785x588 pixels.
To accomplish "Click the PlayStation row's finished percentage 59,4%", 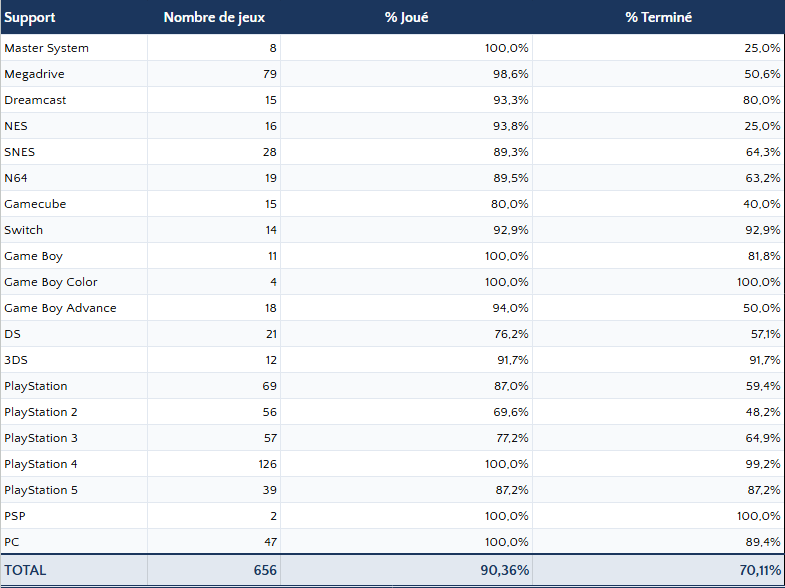I will [x=763, y=386].
